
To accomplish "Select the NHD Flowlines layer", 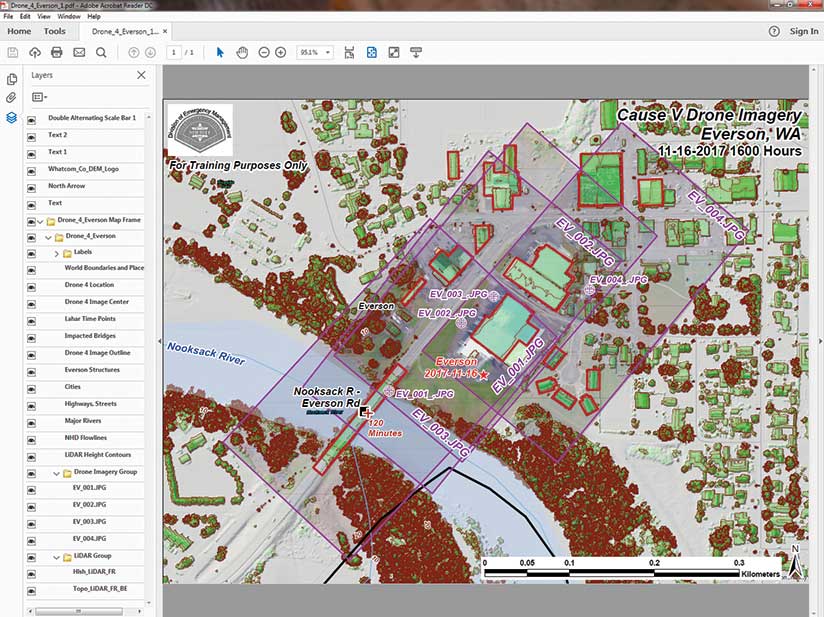I will 86,438.
